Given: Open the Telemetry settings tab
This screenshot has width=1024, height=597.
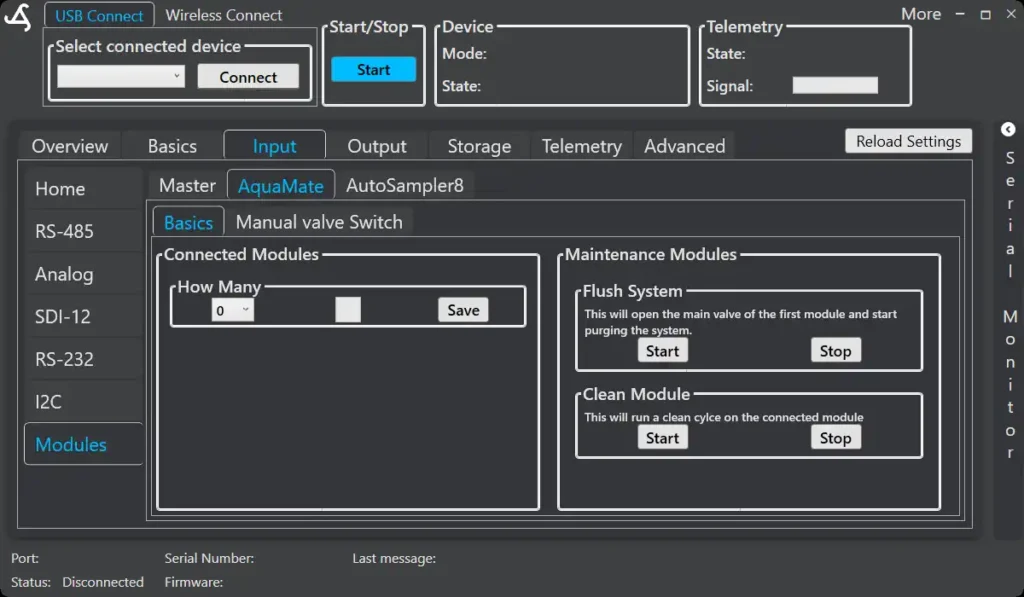Looking at the screenshot, I should (581, 146).
